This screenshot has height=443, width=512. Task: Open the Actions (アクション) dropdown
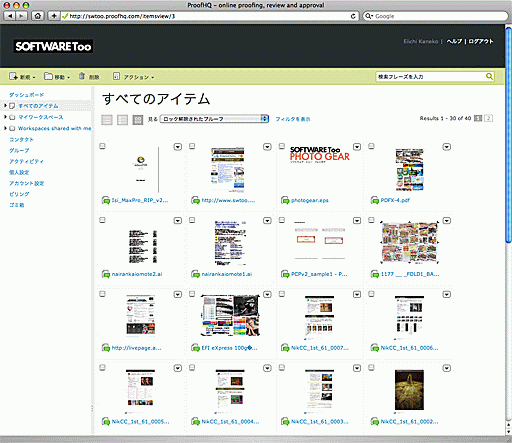click(133, 77)
